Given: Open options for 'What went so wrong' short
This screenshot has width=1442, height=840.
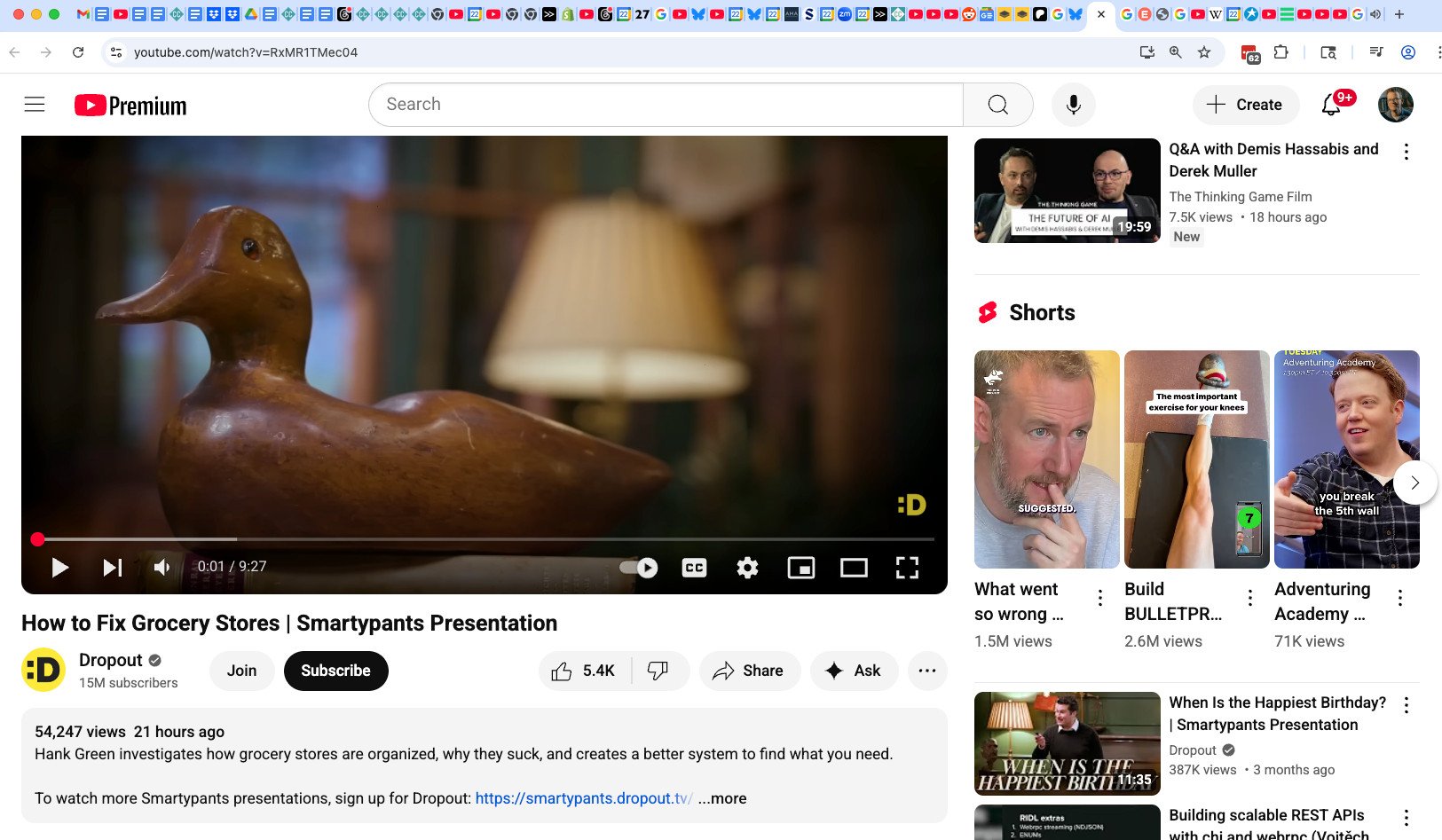Looking at the screenshot, I should [1100, 598].
